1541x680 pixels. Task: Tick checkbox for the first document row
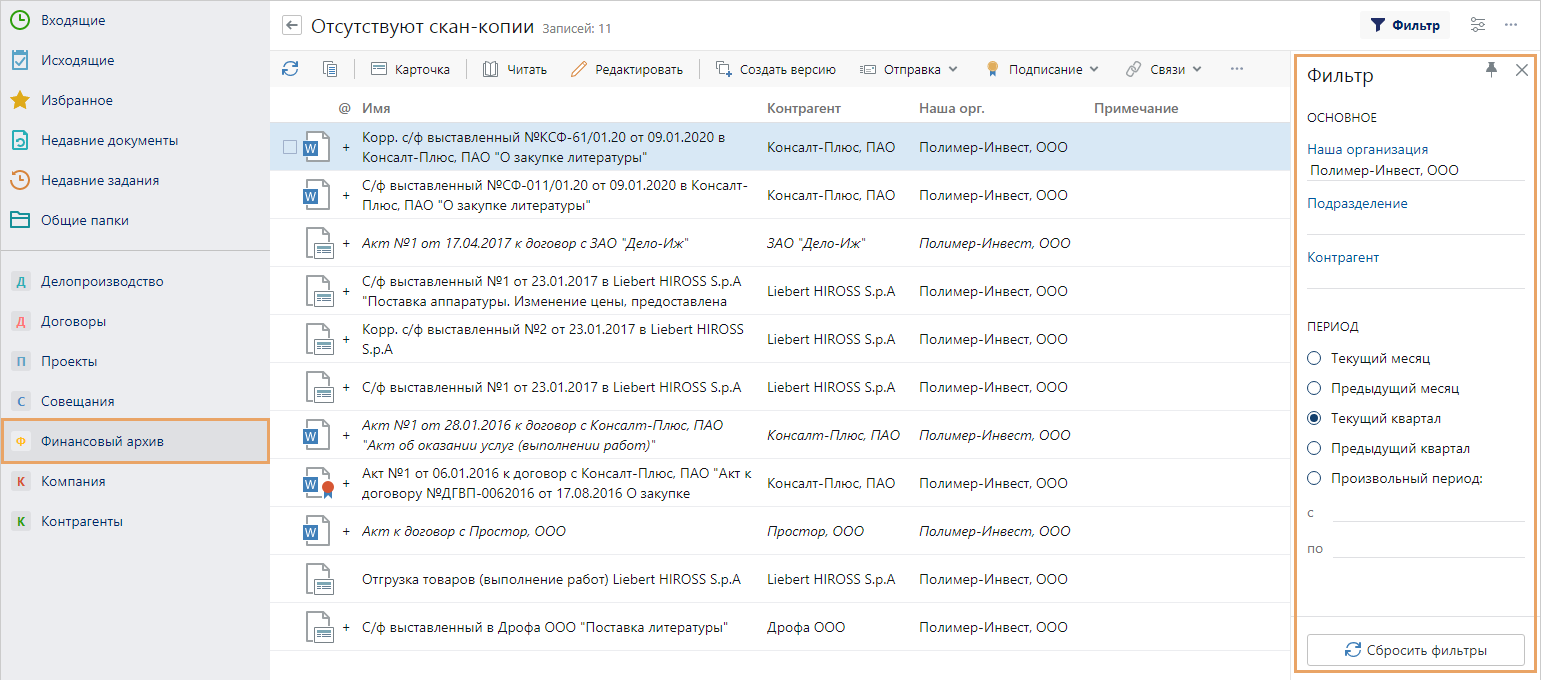pos(289,147)
